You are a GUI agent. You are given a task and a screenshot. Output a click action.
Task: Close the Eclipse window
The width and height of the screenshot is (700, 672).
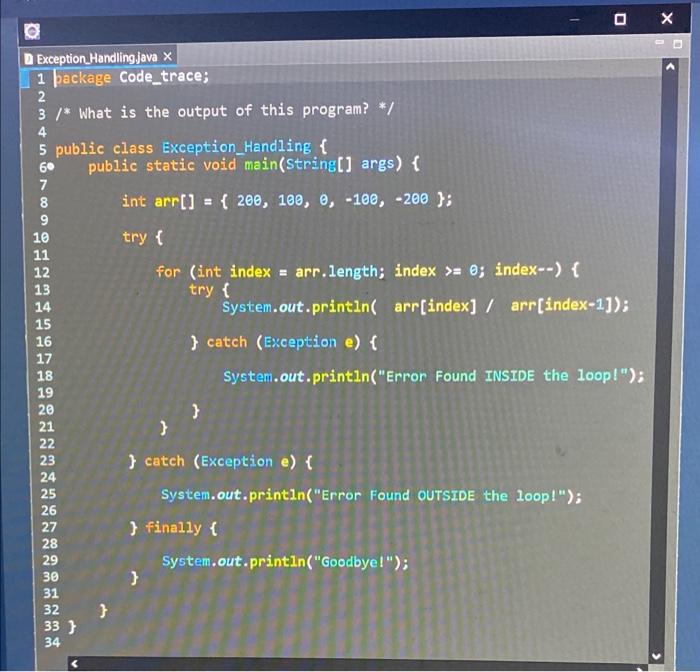667,18
